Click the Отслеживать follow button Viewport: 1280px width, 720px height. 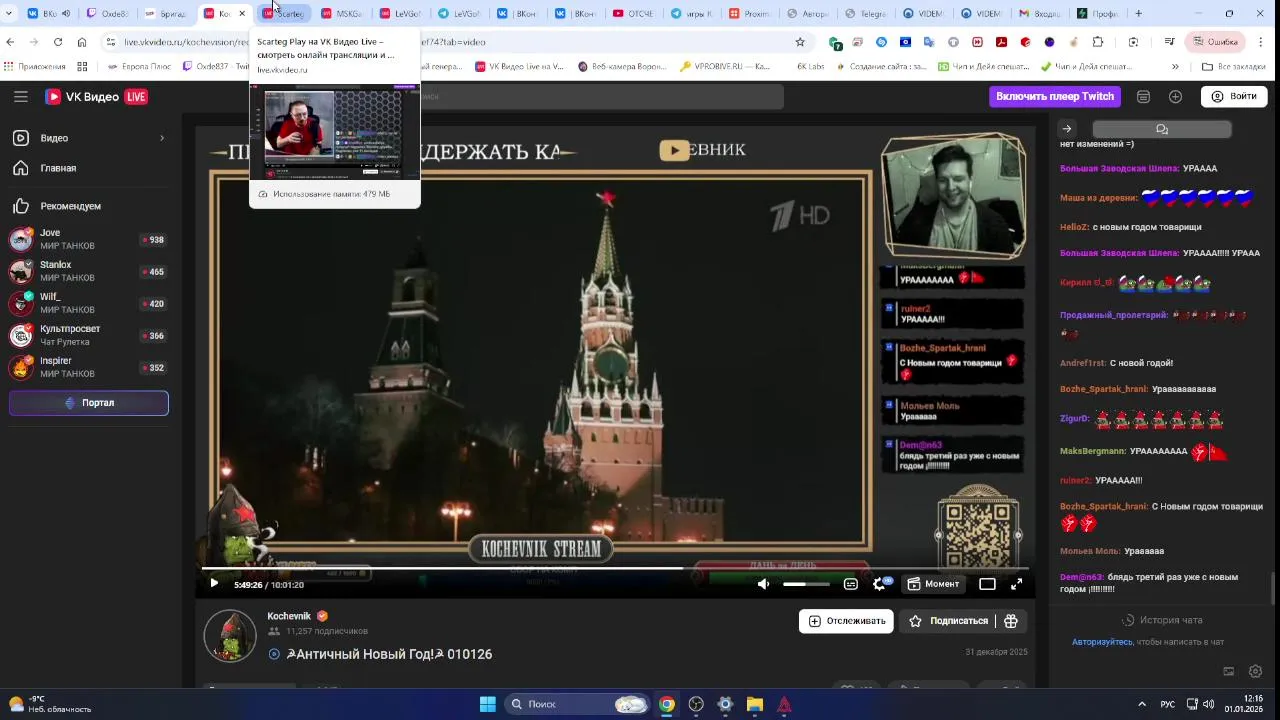click(x=846, y=621)
